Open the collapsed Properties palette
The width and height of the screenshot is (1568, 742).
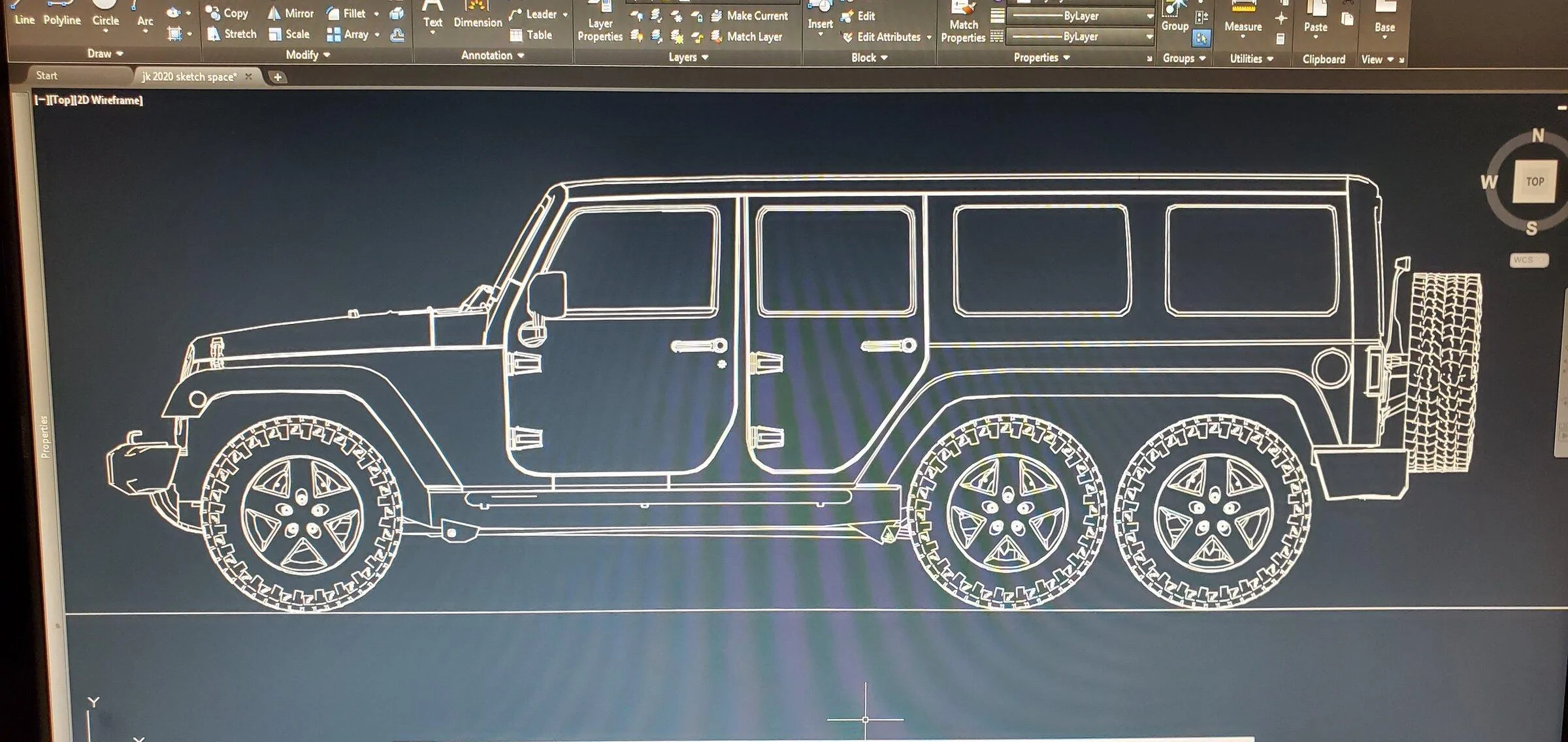click(x=44, y=437)
